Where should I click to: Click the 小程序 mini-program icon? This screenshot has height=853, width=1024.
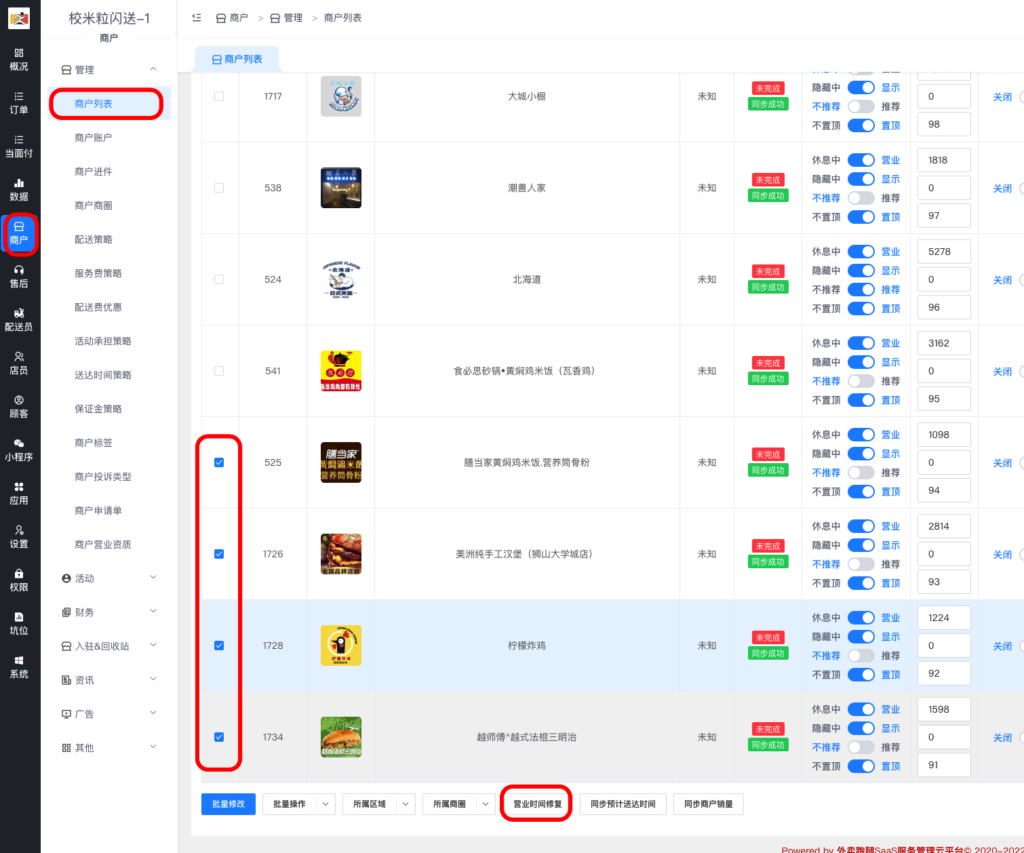(x=19, y=449)
